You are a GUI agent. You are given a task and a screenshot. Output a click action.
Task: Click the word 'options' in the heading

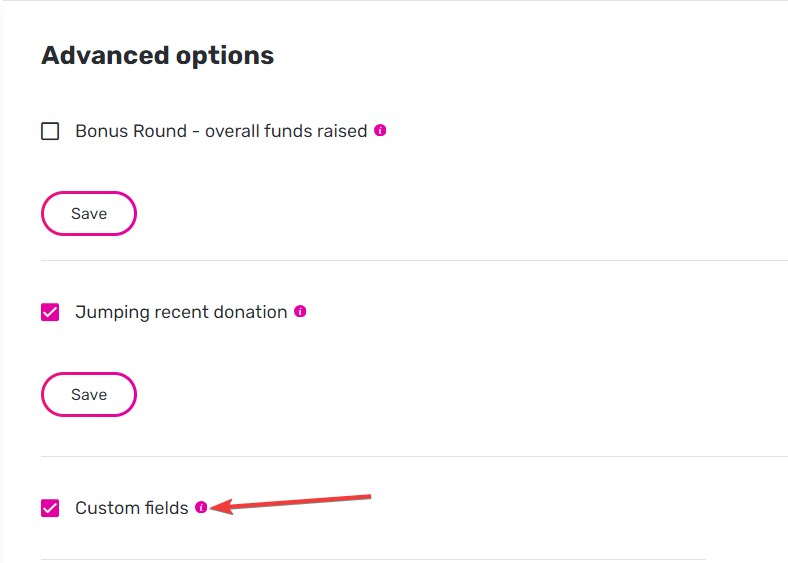pyautogui.click(x=227, y=55)
